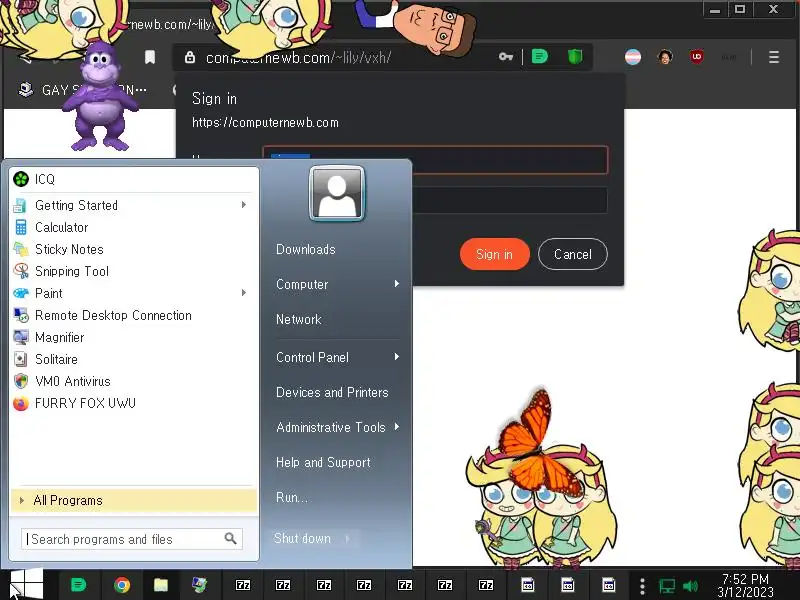Image resolution: width=800 pixels, height=600 pixels.
Task: Click the bookmark icon in browser toolbar
Action: coord(149,57)
